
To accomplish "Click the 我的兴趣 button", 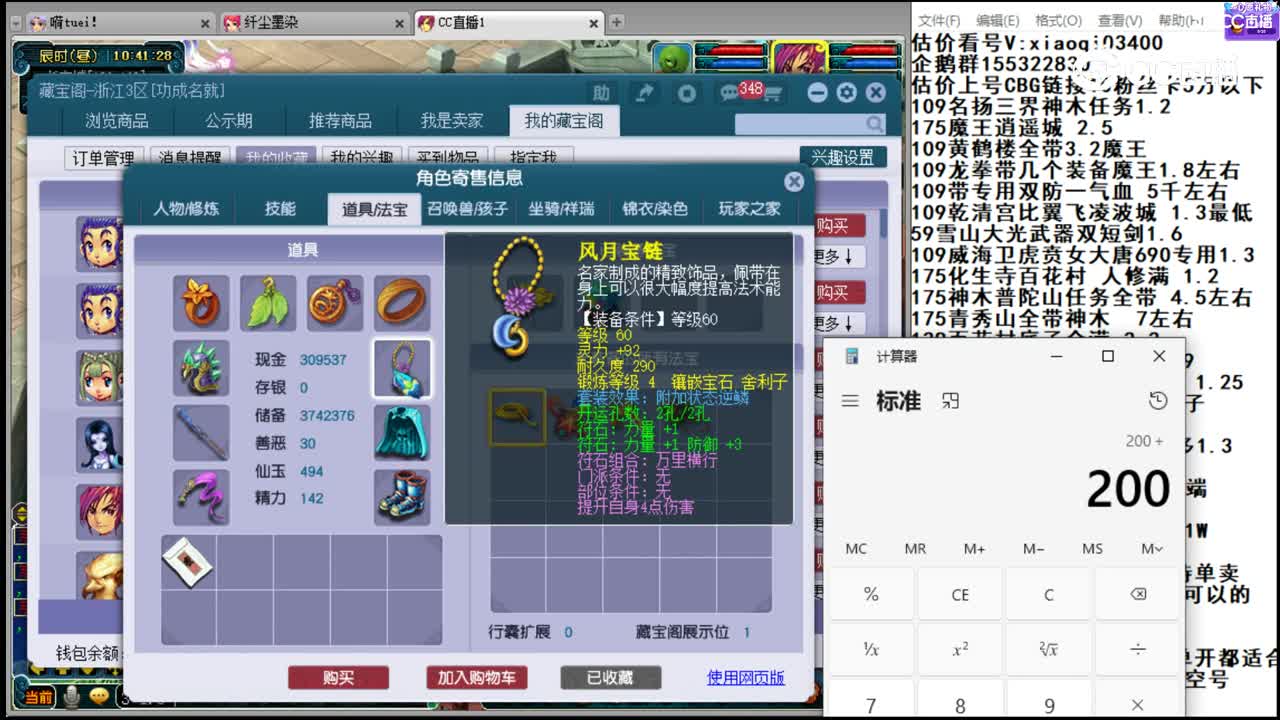I will [x=362, y=158].
